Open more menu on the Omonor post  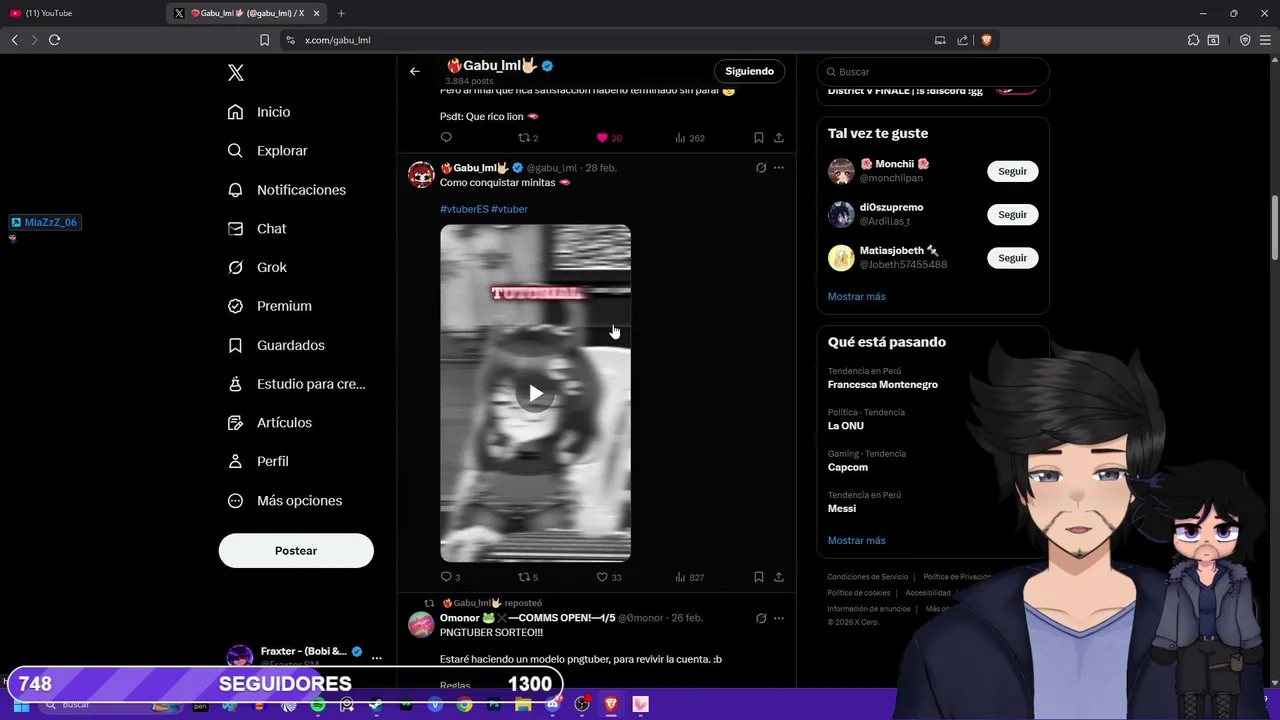click(x=779, y=618)
